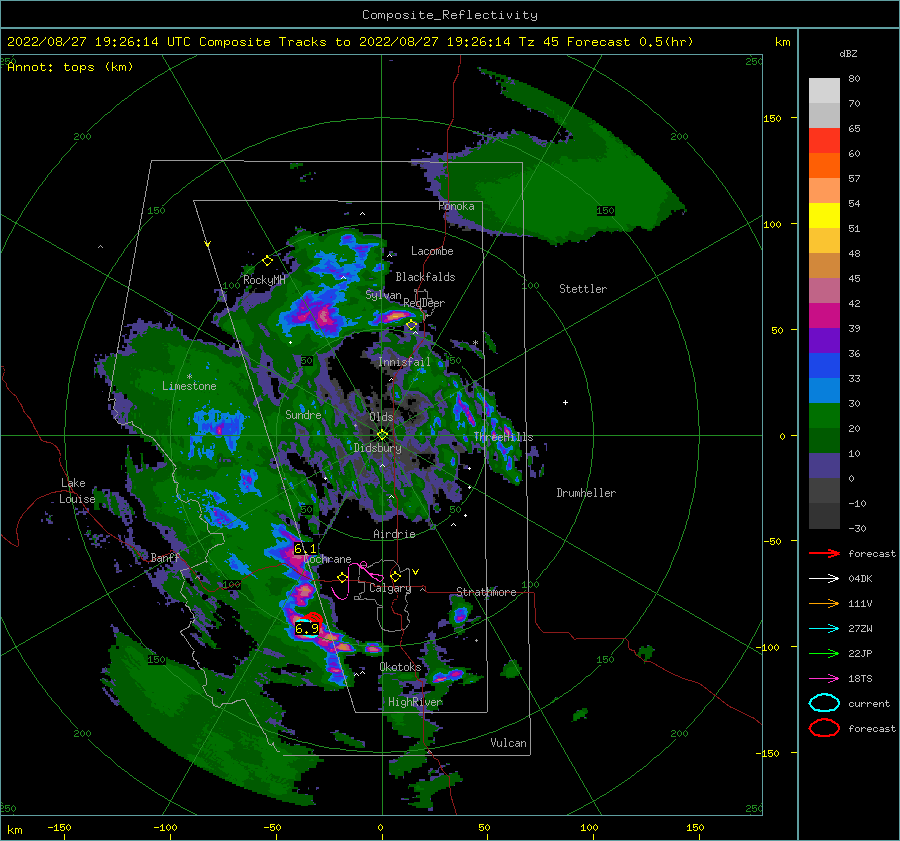Click the yellow diamond left of Calgary label
This screenshot has width=900, height=841.
[x=342, y=577]
